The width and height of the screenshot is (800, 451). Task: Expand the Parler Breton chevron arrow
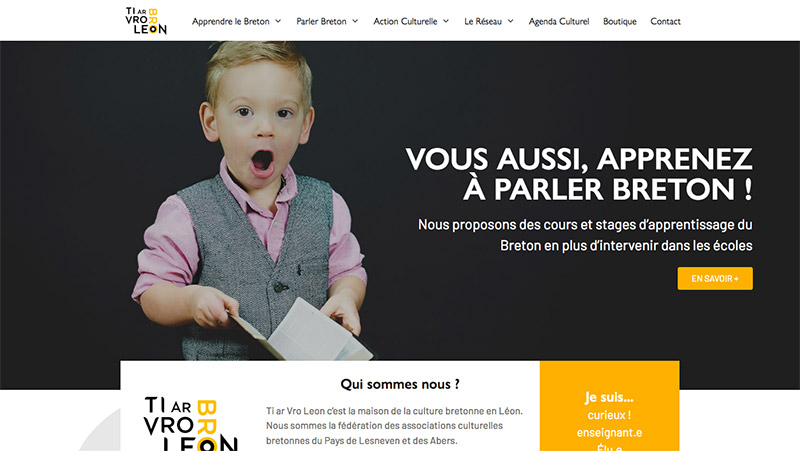click(x=355, y=21)
